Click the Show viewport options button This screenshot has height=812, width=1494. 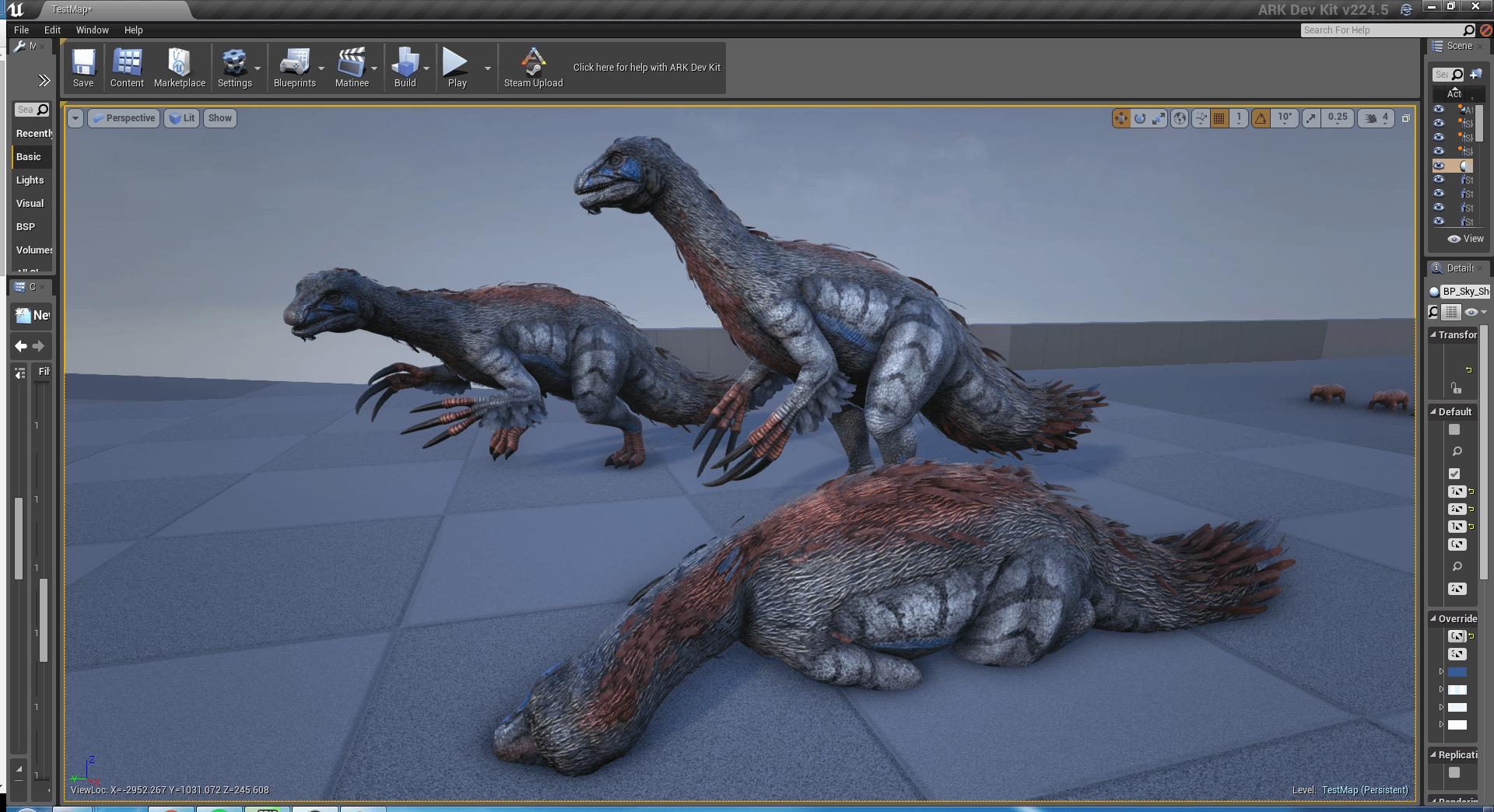(219, 118)
